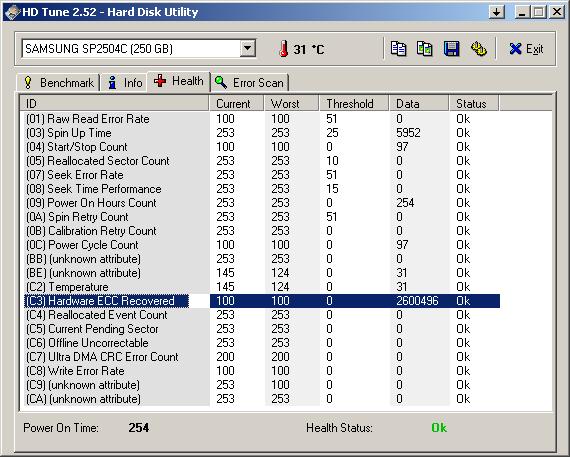
Task: Select the Ultra DMA CRC Error Count row
Action: (x=260, y=357)
